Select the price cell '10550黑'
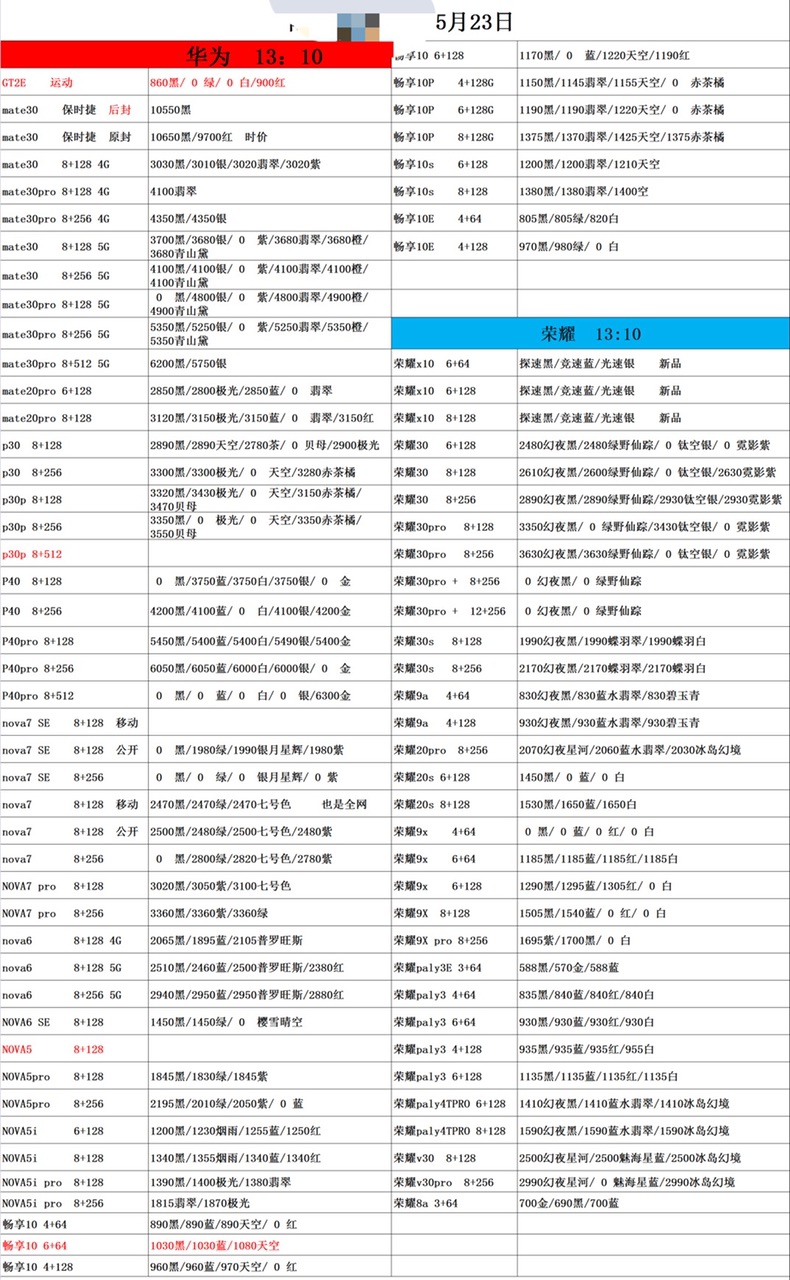790x1280 pixels. [269, 110]
